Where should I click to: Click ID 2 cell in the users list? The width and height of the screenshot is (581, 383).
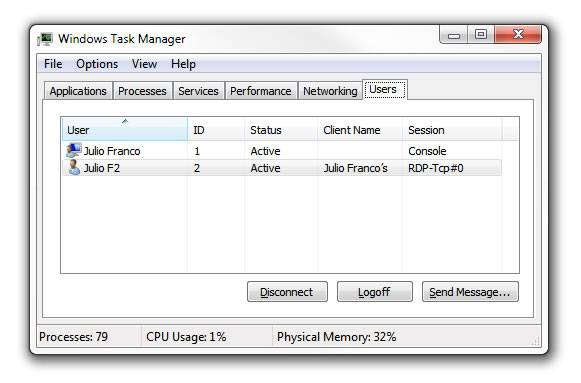pos(197,168)
